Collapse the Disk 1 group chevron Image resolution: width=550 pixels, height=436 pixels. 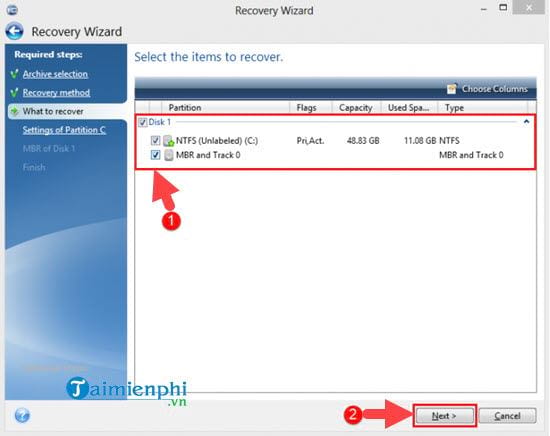point(526,122)
